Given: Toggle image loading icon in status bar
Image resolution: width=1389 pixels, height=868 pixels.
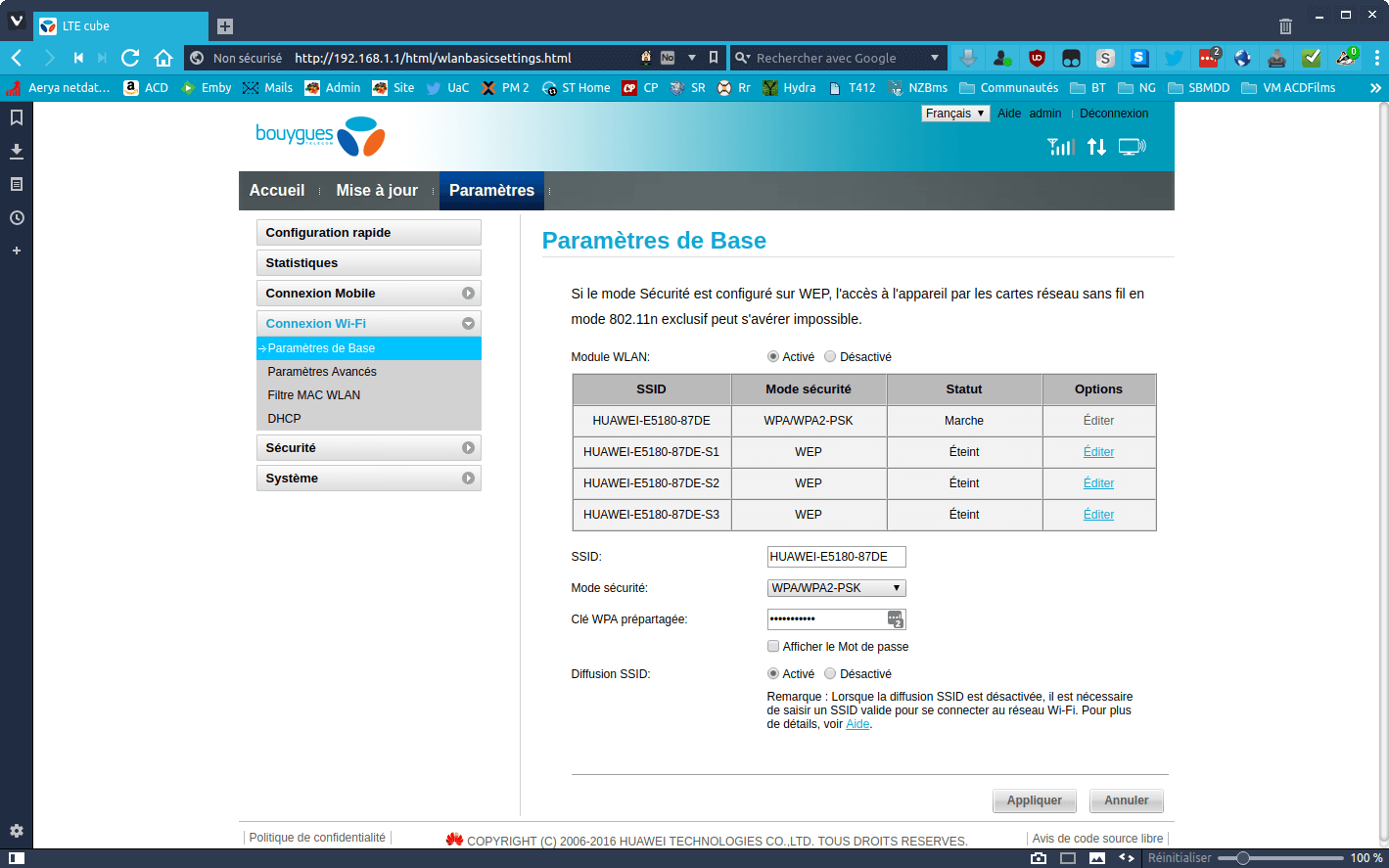Looking at the screenshot, I should tap(1097, 858).
